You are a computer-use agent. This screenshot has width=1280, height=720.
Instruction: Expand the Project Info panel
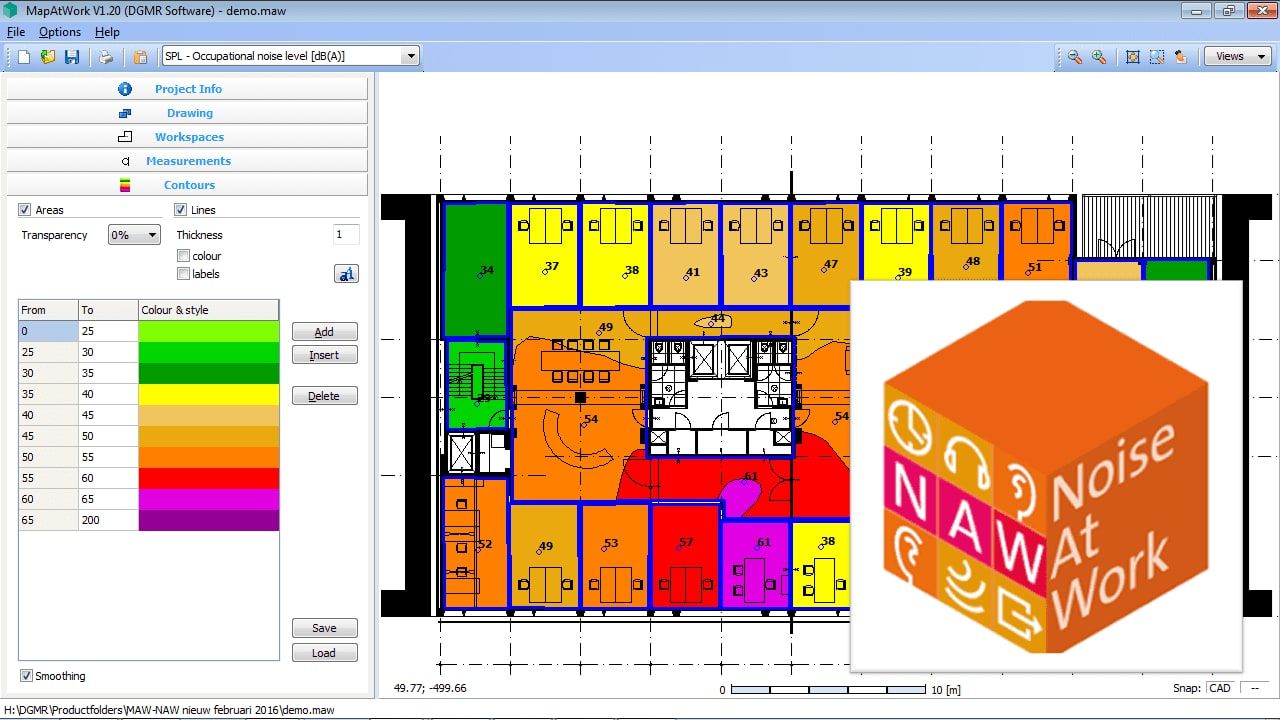[x=187, y=89]
